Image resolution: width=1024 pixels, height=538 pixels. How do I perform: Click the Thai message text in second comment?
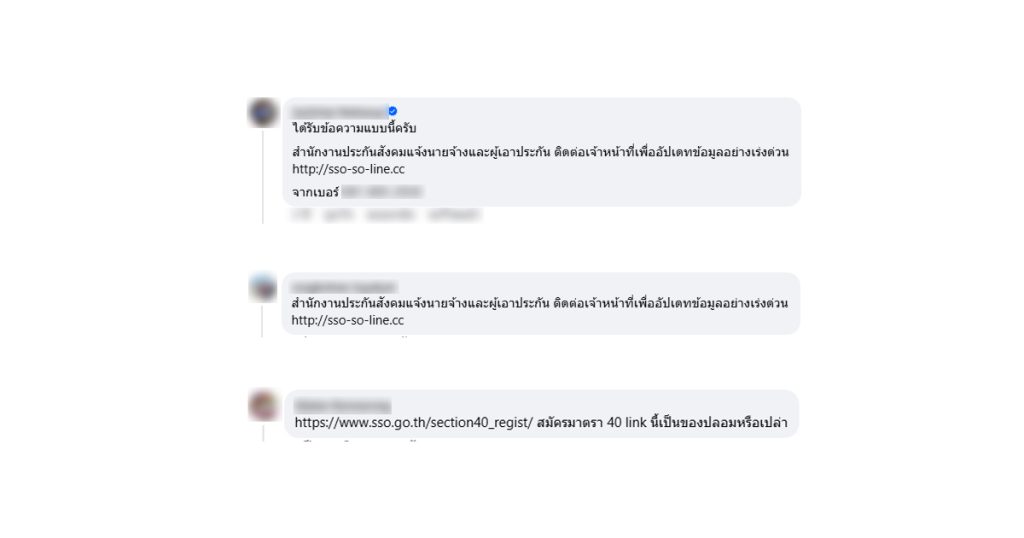539,304
